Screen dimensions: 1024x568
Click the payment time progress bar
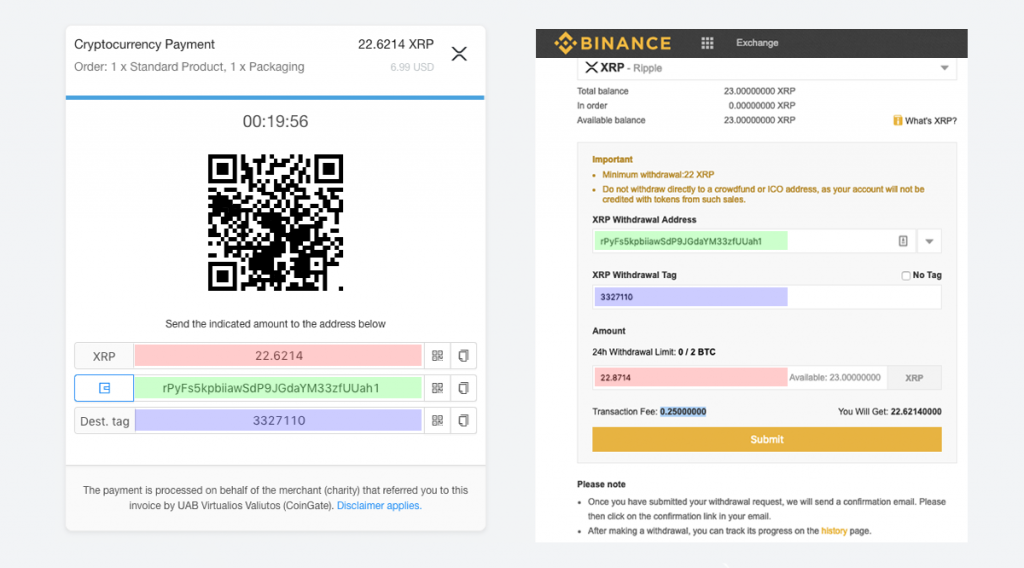tap(275, 98)
